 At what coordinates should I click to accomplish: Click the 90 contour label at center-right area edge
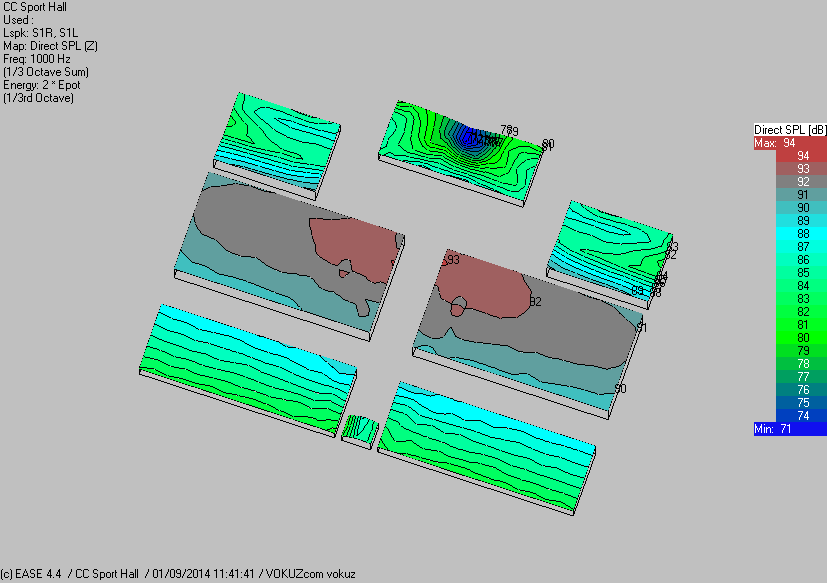tap(620, 388)
